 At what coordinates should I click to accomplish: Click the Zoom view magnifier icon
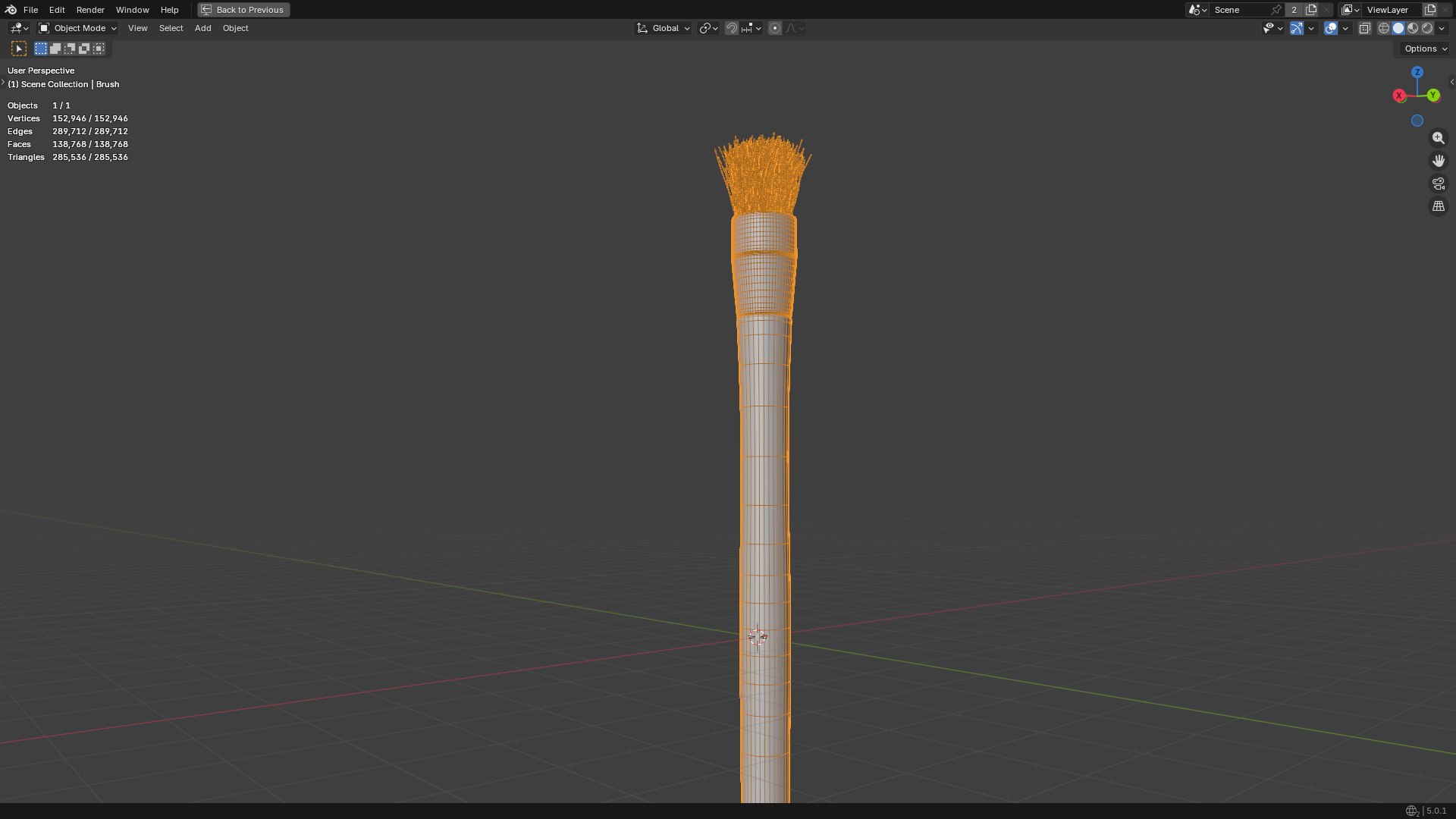pos(1439,138)
